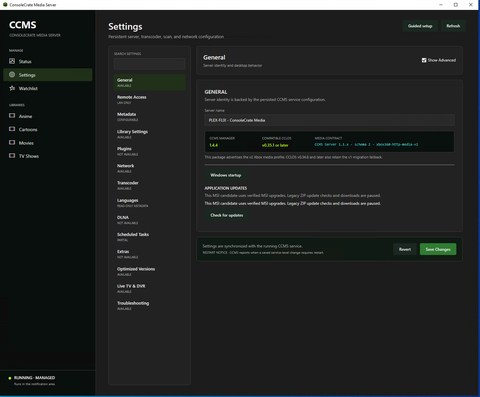
Task: Open the Metadata settings category
Action: click(x=149, y=116)
